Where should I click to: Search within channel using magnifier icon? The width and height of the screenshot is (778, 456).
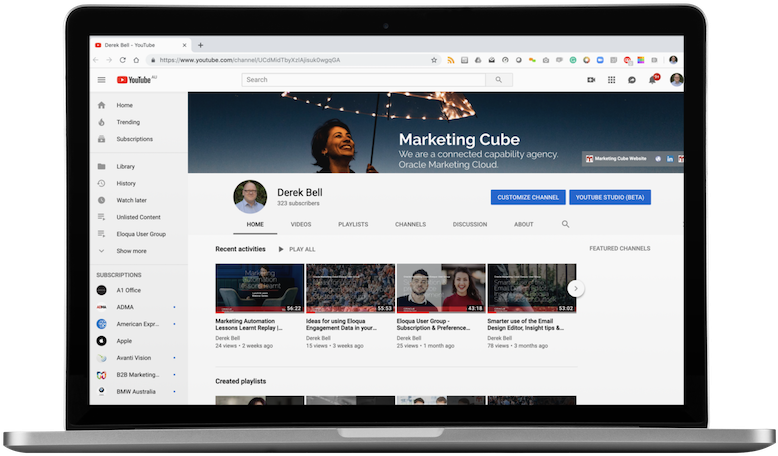(565, 224)
